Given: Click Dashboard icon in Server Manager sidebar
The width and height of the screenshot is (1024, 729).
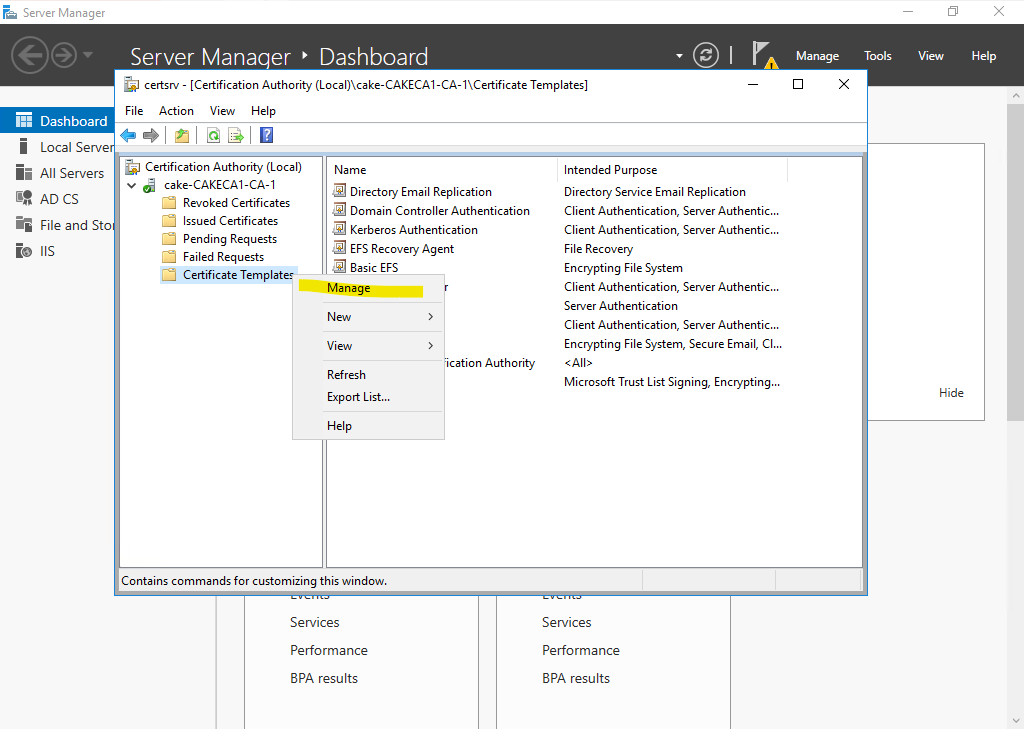Looking at the screenshot, I should click(24, 120).
